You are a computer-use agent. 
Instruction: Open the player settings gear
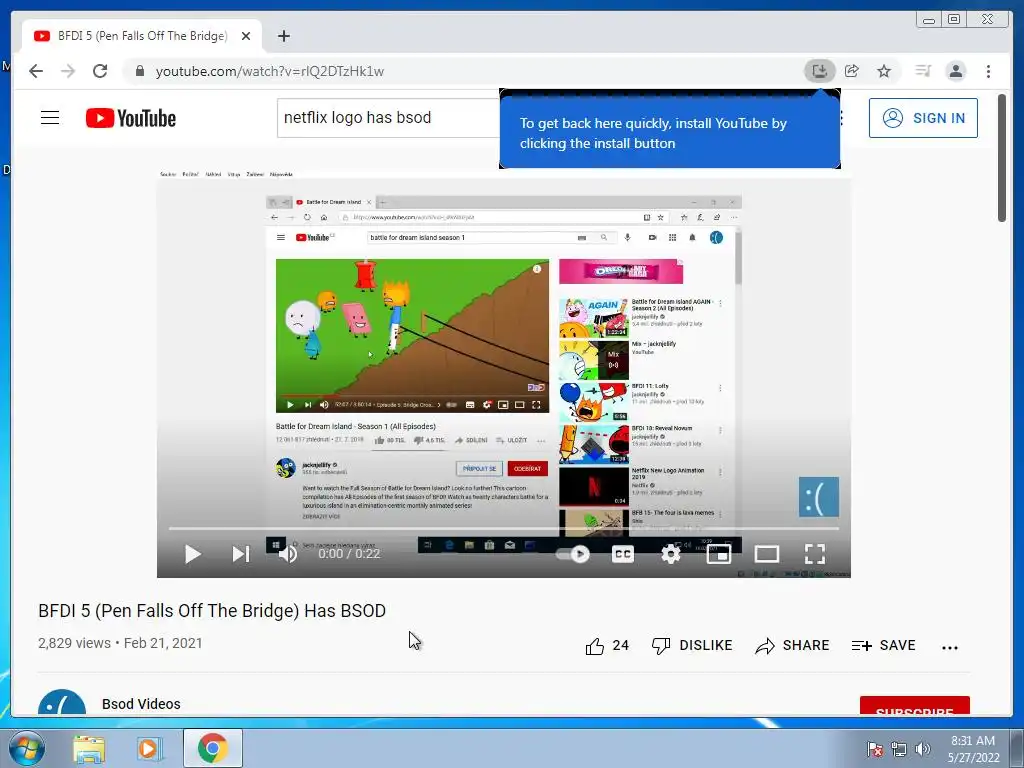[x=671, y=554]
